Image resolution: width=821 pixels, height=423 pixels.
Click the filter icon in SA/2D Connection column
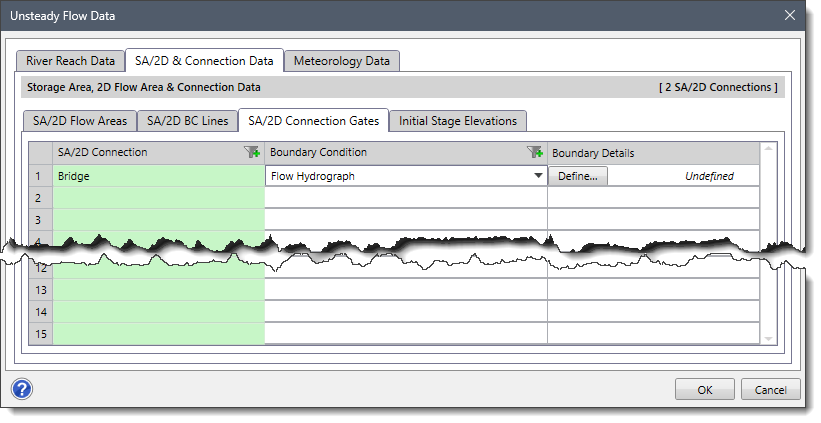point(252,153)
